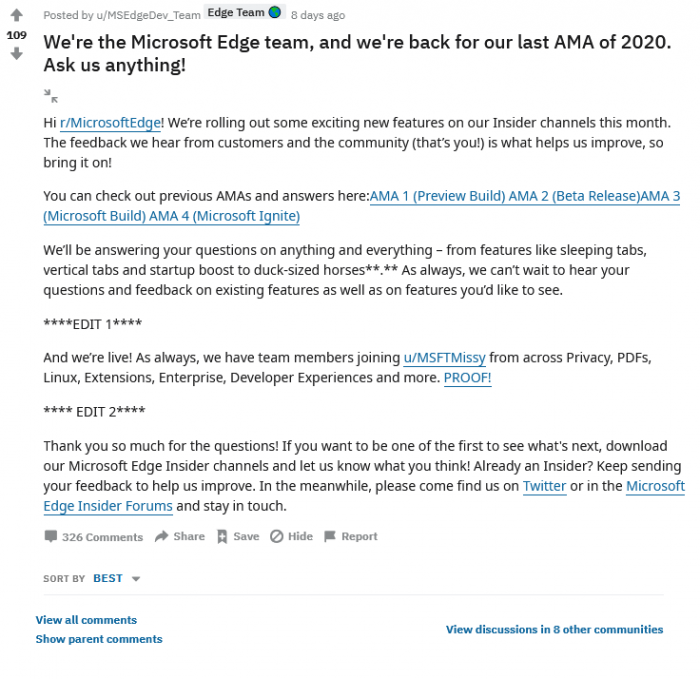Click the Report flag icon
The image size is (700, 679).
(x=329, y=537)
